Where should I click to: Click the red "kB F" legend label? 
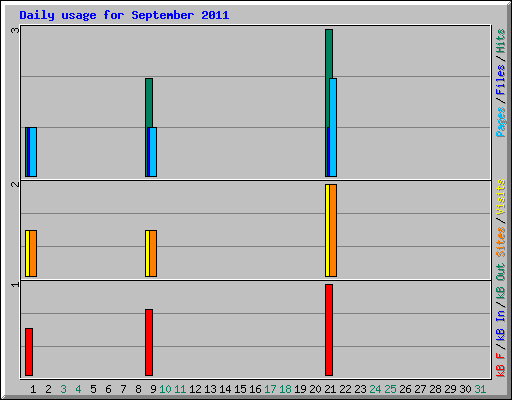point(500,365)
